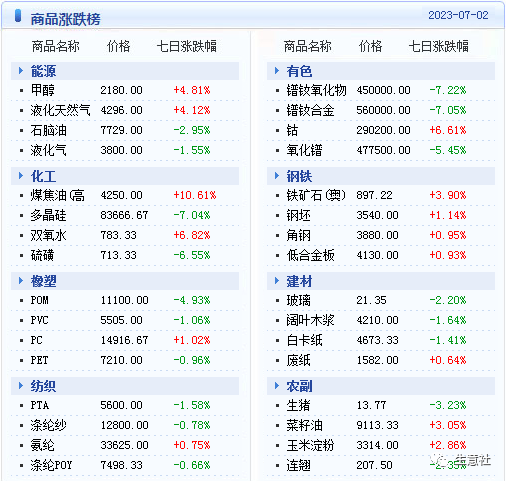Viewport: 506px width, 481px height.
Task: Select commodity 角钢
Action: coord(298,235)
